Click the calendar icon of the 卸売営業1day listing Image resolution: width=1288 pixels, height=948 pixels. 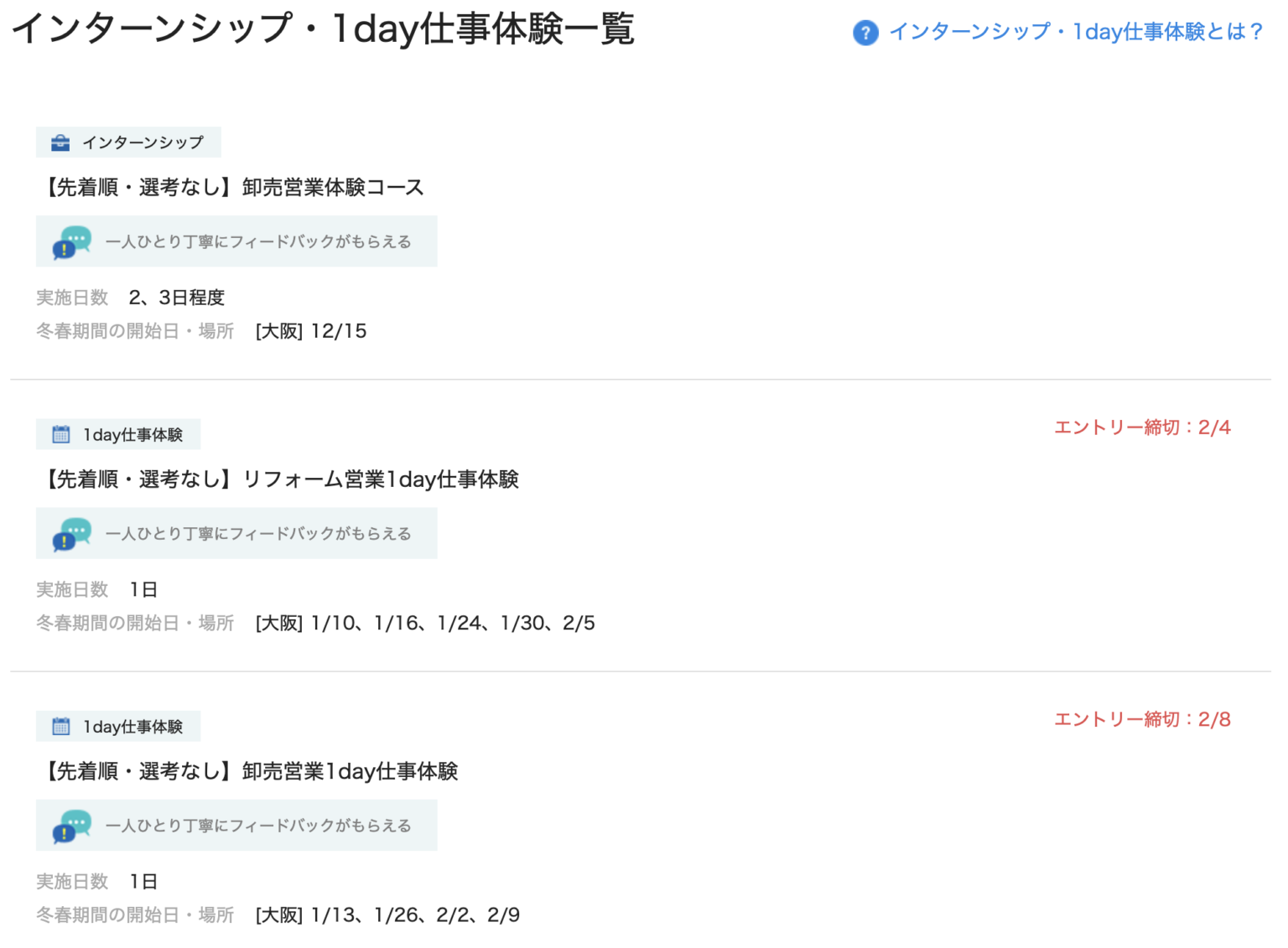(61, 726)
